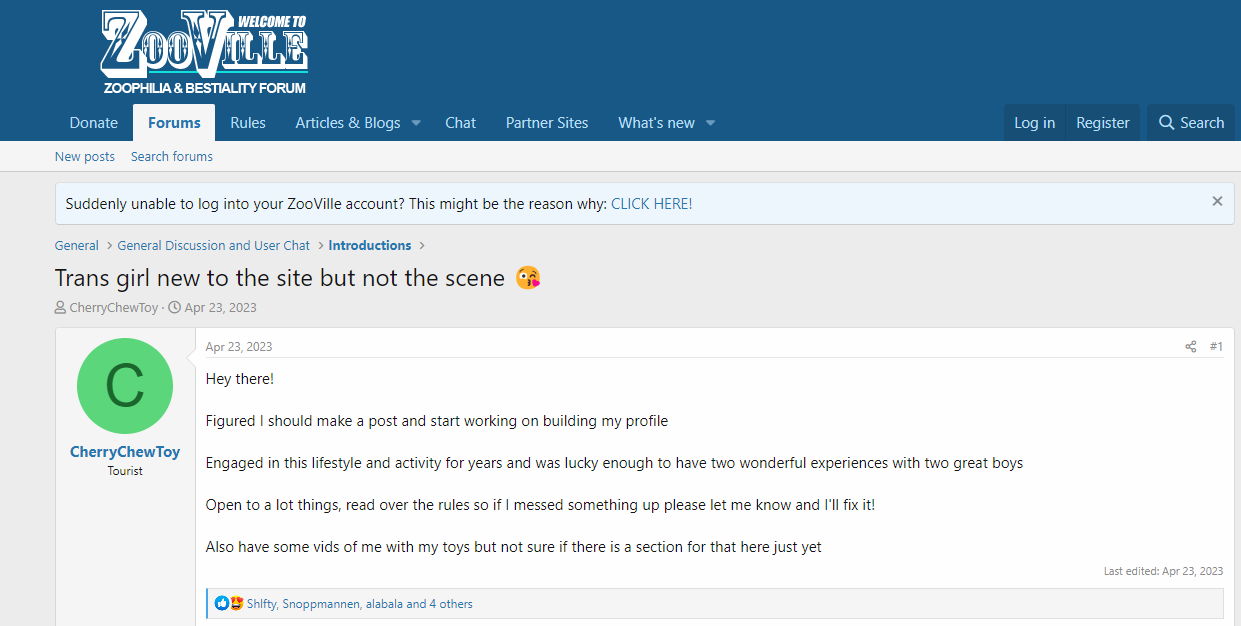Dismiss the login notice with X
Viewport: 1241px width, 626px height.
(x=1217, y=202)
